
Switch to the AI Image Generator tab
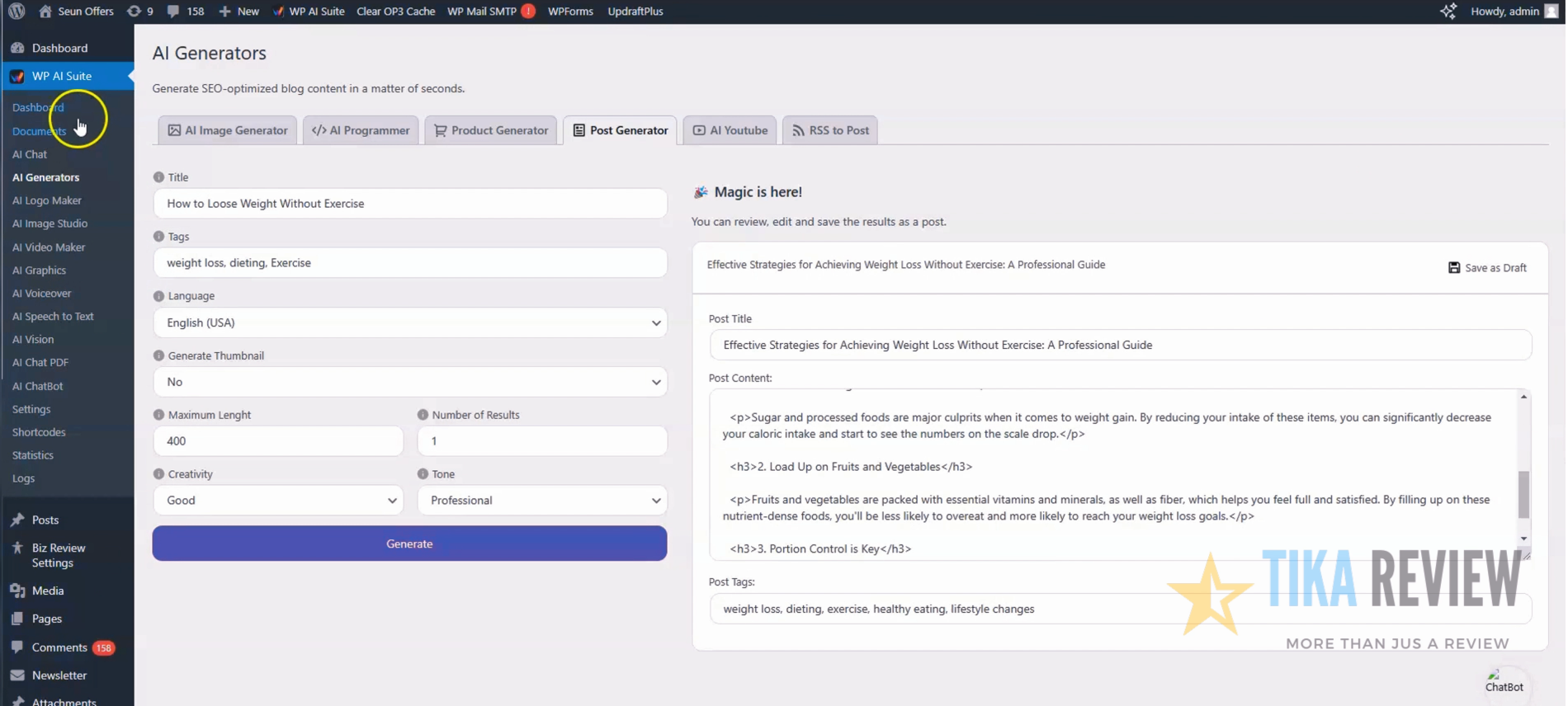pyautogui.click(x=228, y=130)
